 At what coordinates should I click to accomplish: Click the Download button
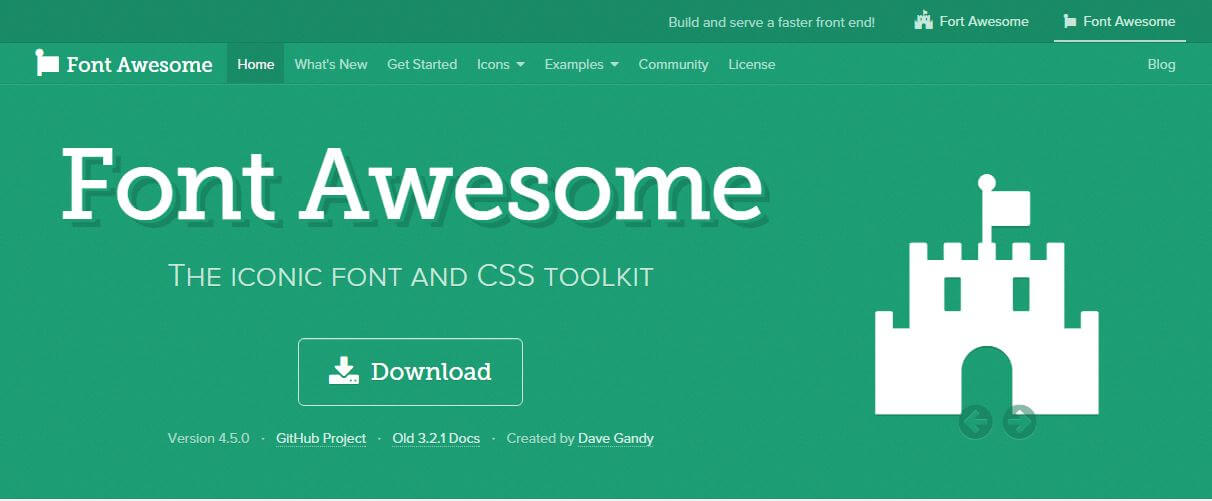click(x=410, y=372)
